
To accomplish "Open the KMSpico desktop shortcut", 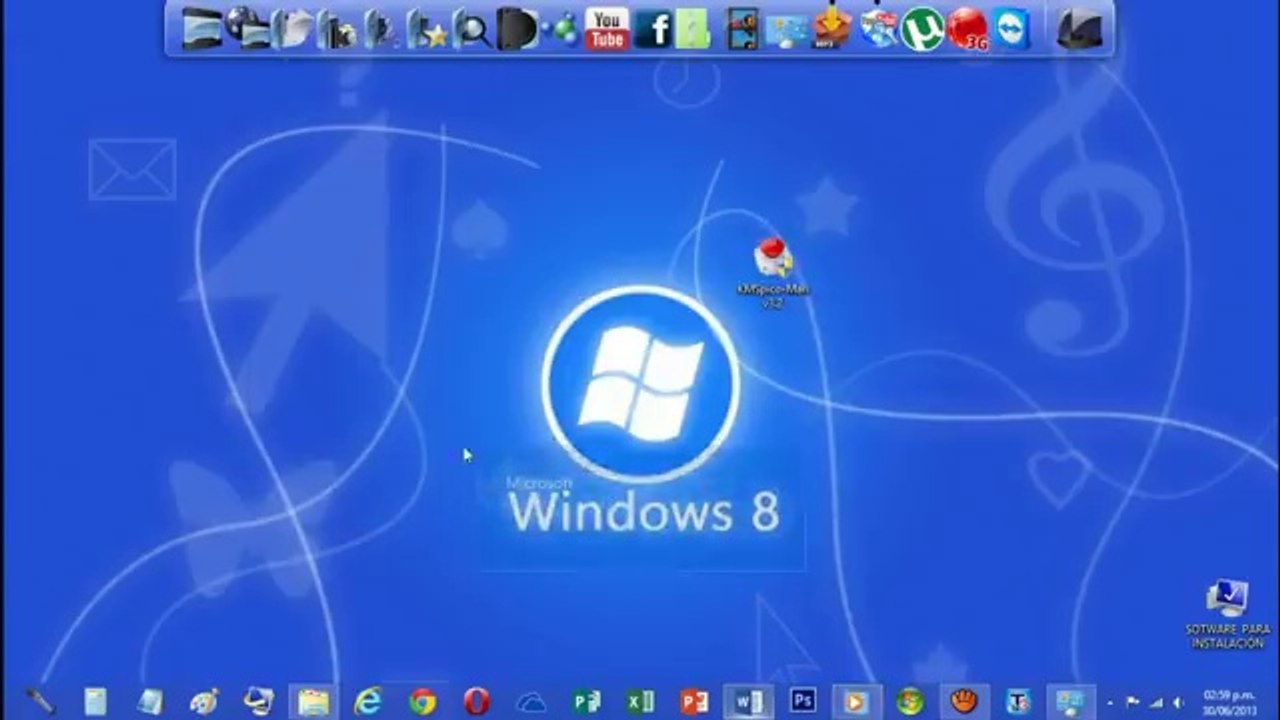I will (x=772, y=272).
